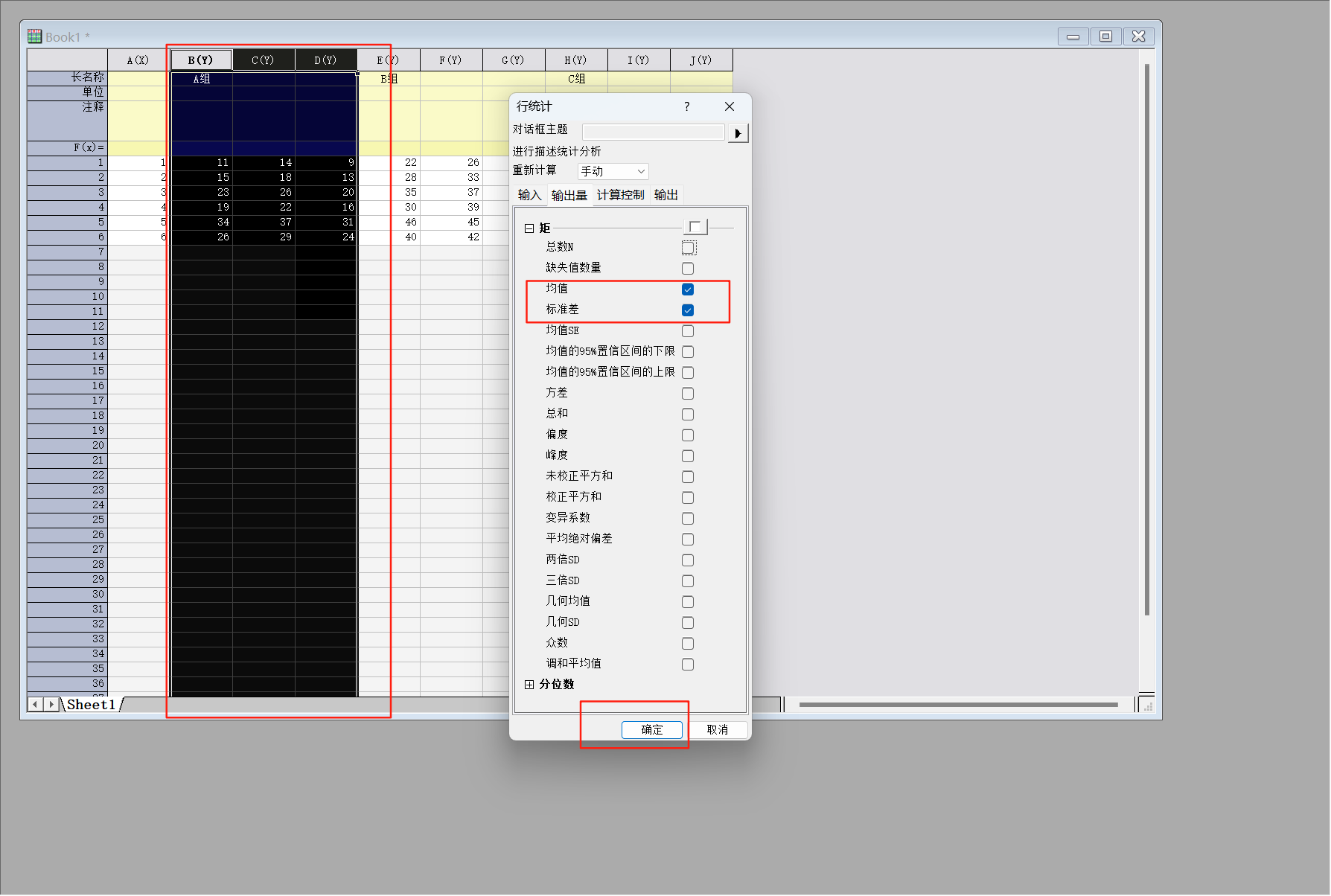1331x896 pixels.
Task: Switch to 输入 tab
Action: pyautogui.click(x=529, y=195)
